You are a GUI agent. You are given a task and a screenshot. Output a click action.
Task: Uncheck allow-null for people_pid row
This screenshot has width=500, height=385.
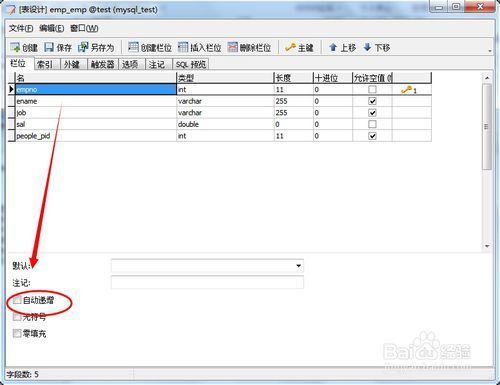pos(372,136)
